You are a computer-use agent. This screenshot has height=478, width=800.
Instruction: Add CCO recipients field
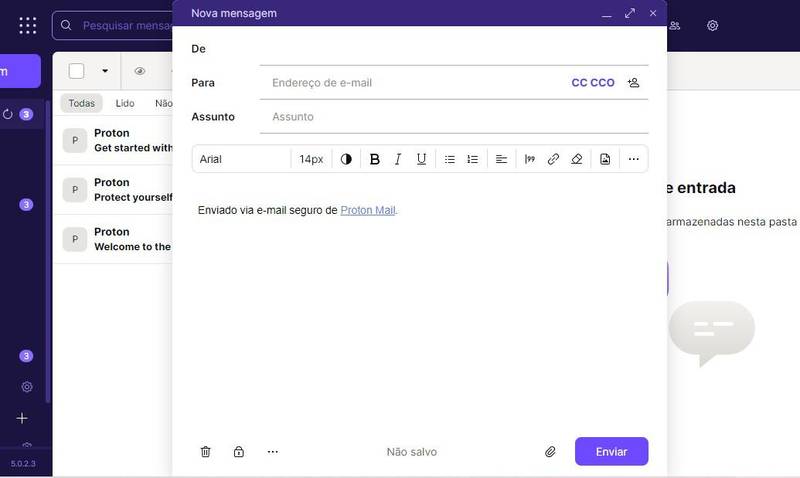point(603,83)
